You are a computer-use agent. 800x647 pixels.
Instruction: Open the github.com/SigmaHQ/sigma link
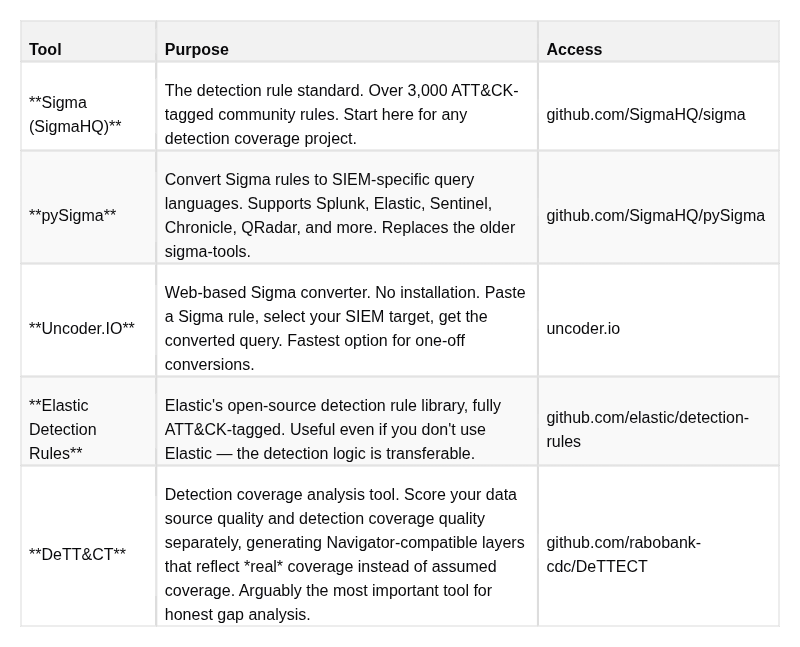[x=645, y=114]
